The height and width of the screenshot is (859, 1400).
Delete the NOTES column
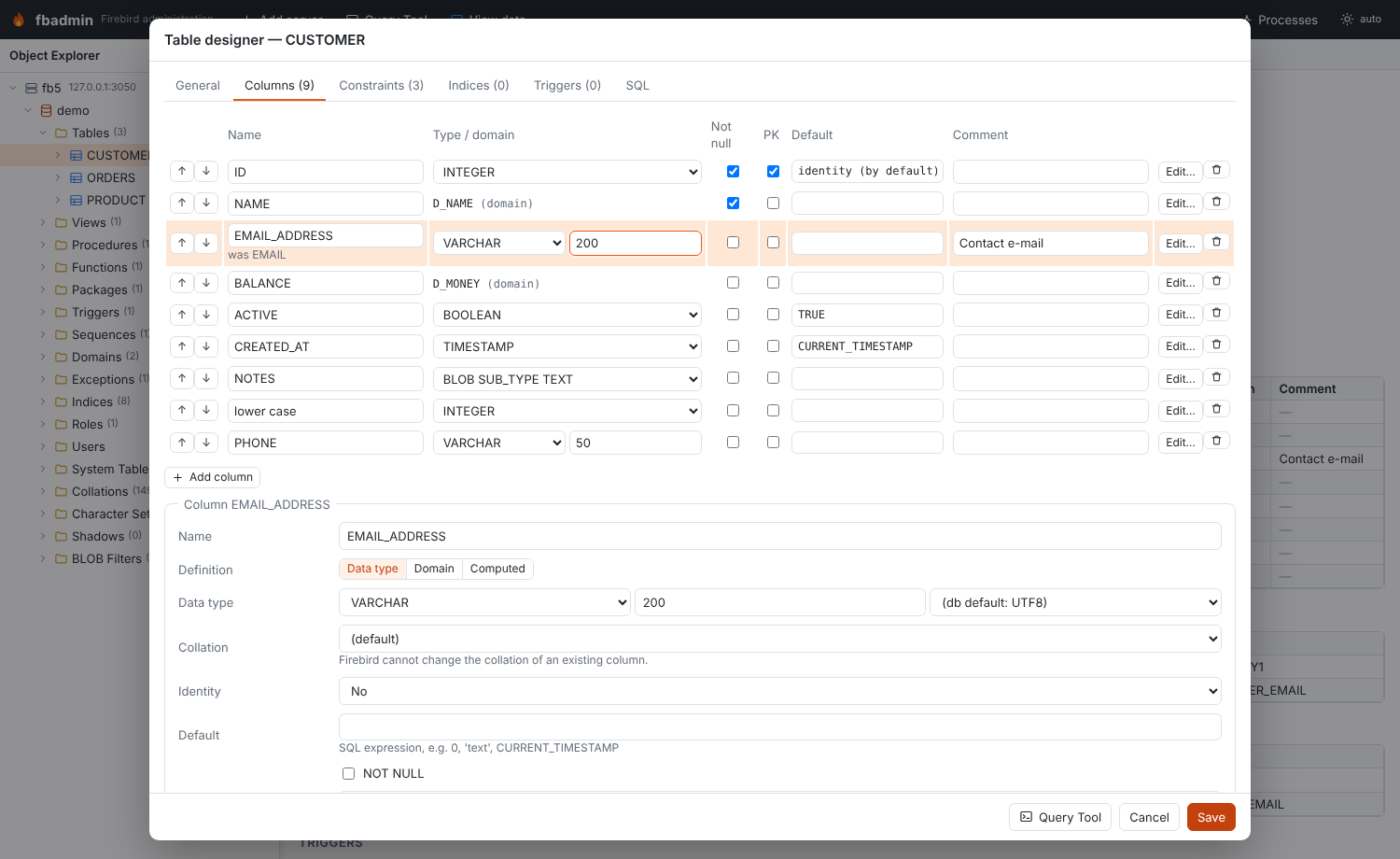(1216, 377)
